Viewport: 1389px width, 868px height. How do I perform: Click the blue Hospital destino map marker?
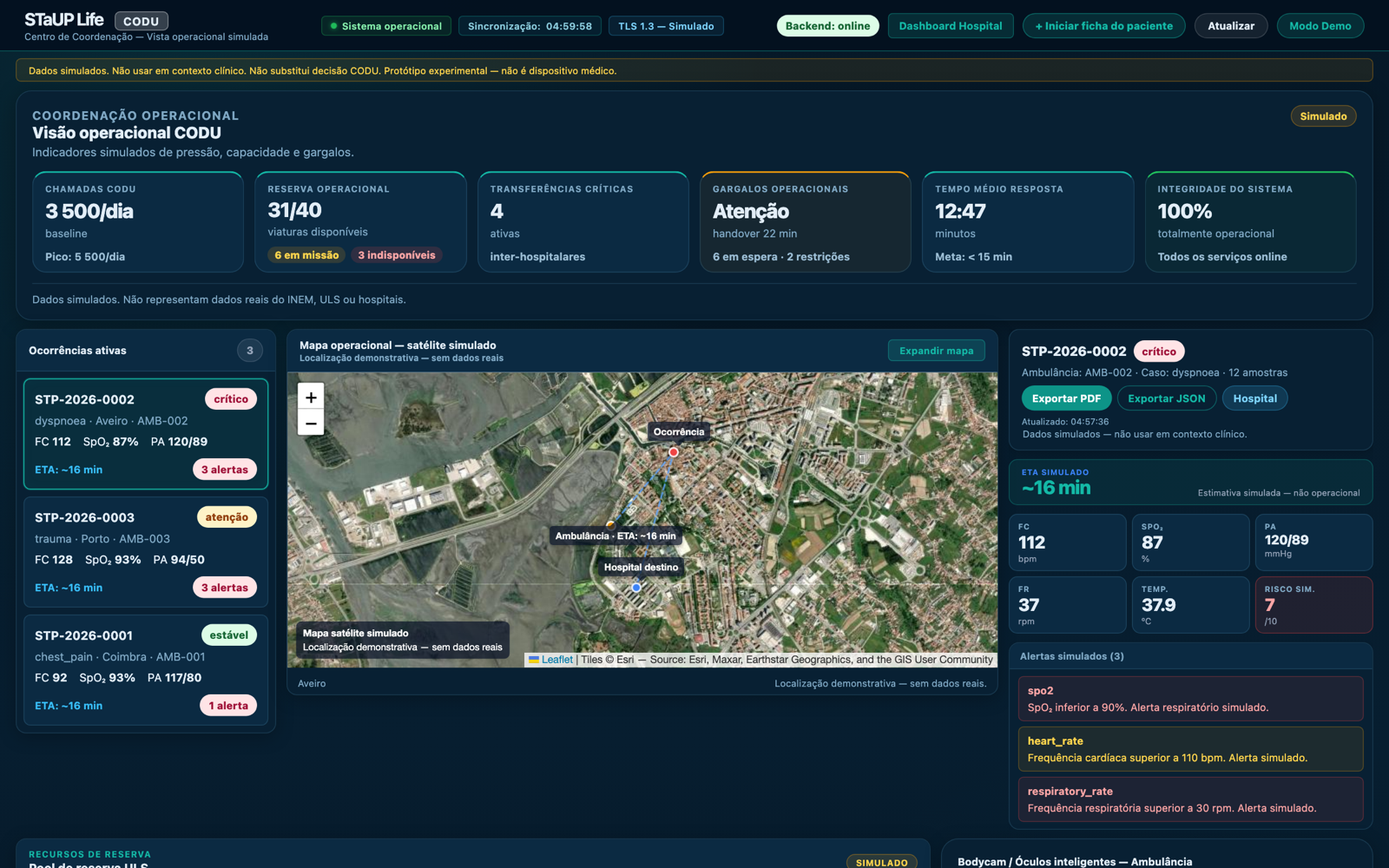[x=636, y=588]
